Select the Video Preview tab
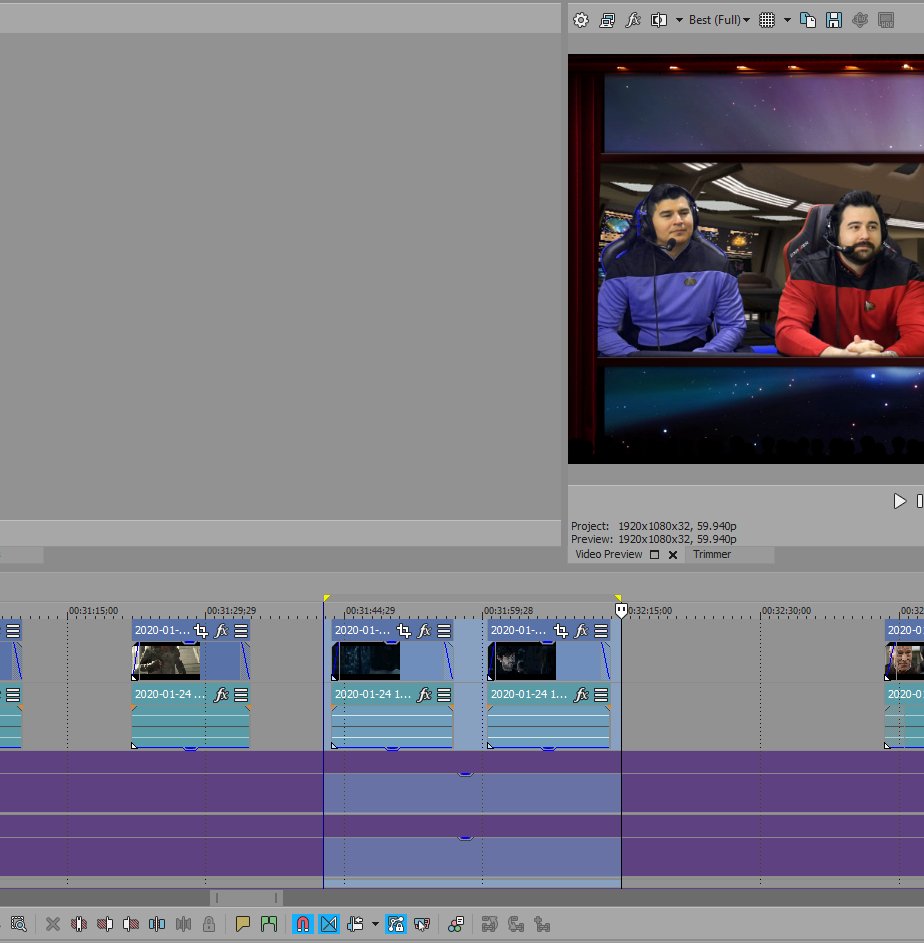This screenshot has width=924, height=943. tap(608, 554)
